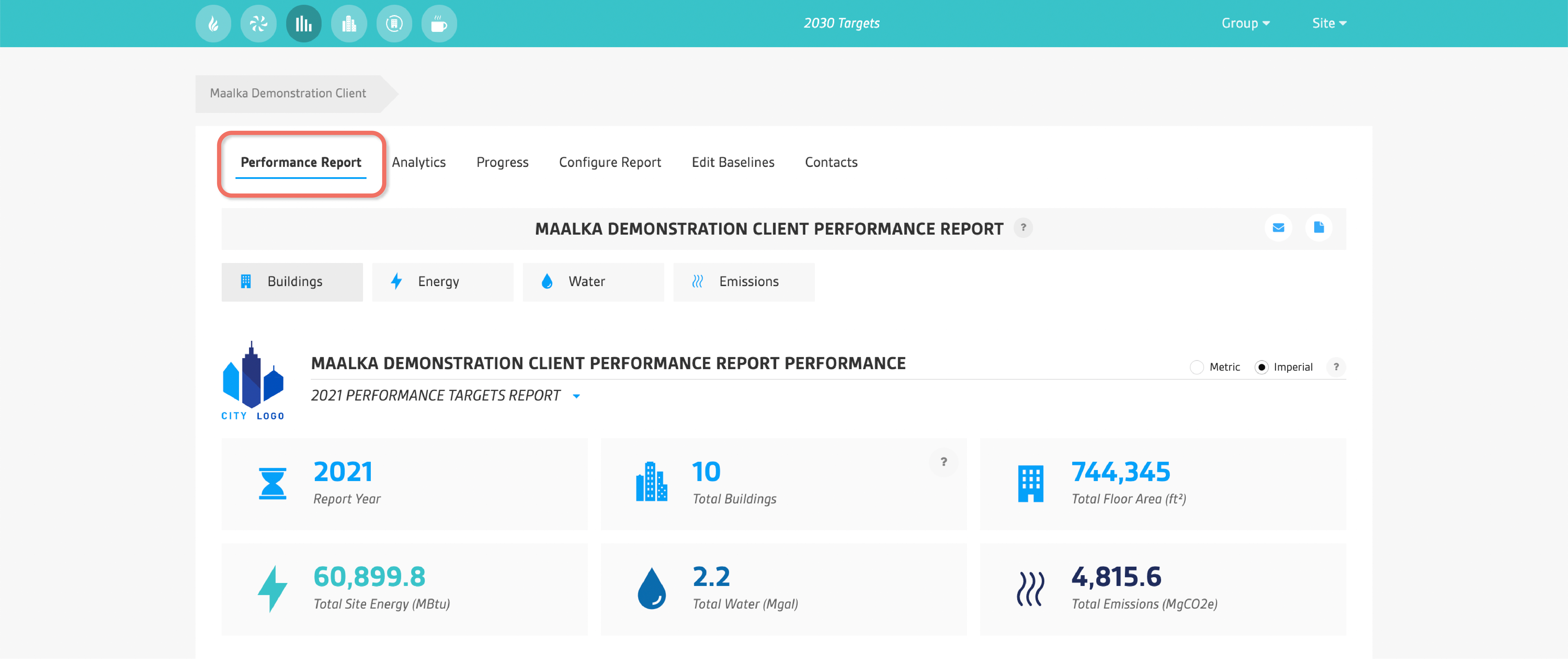
Task: Go to the Configure Report tab
Action: point(610,162)
